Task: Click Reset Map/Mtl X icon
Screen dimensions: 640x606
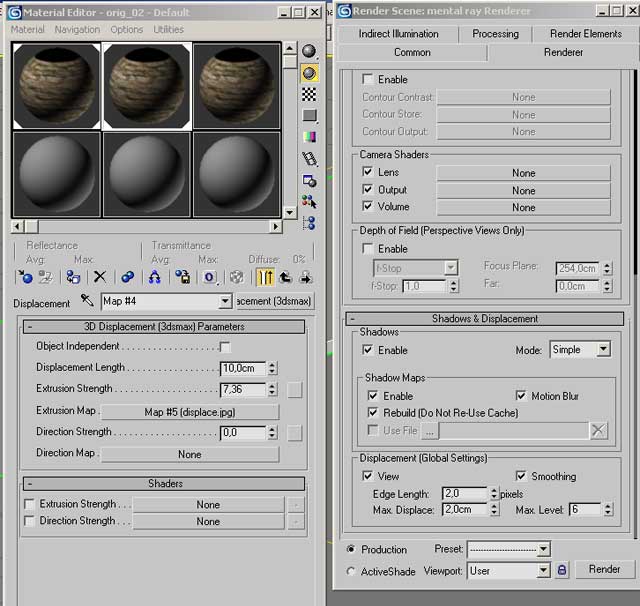Action: [100, 277]
